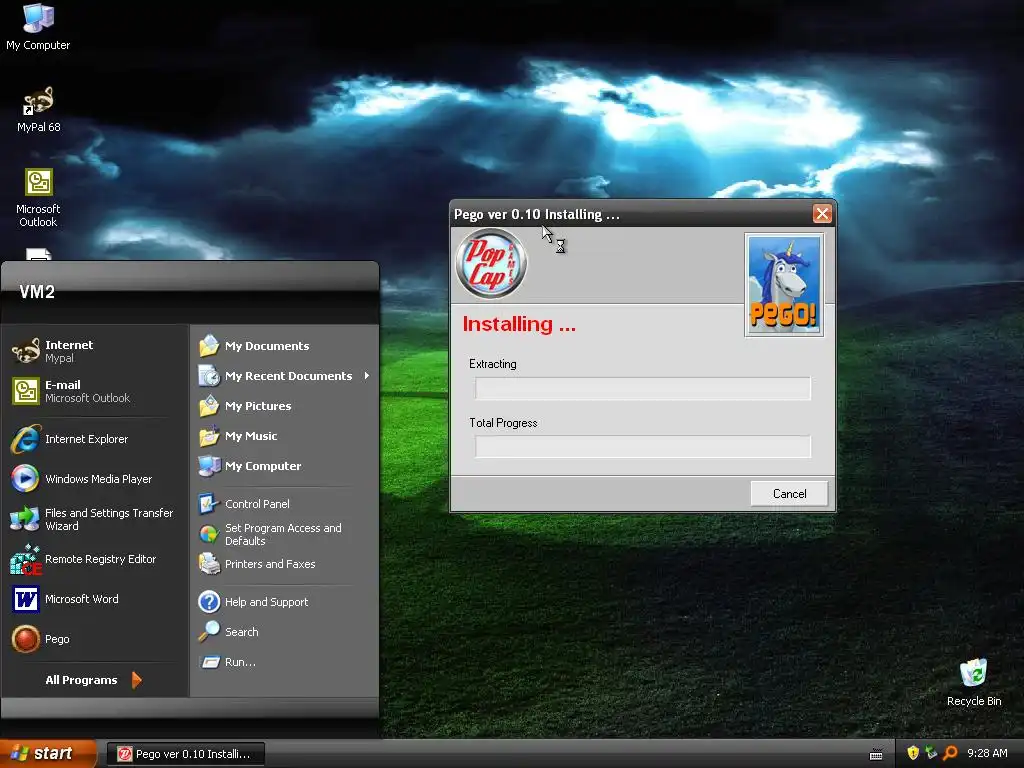Screen dimensions: 1024x768
Task: Click the orange magnifier tray icon
Action: [x=950, y=753]
